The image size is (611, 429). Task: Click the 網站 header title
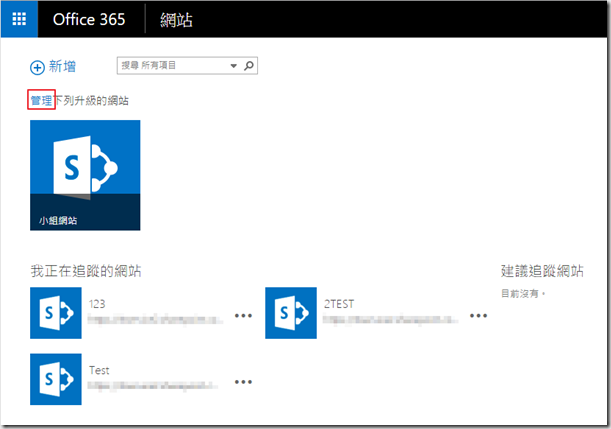point(176,20)
